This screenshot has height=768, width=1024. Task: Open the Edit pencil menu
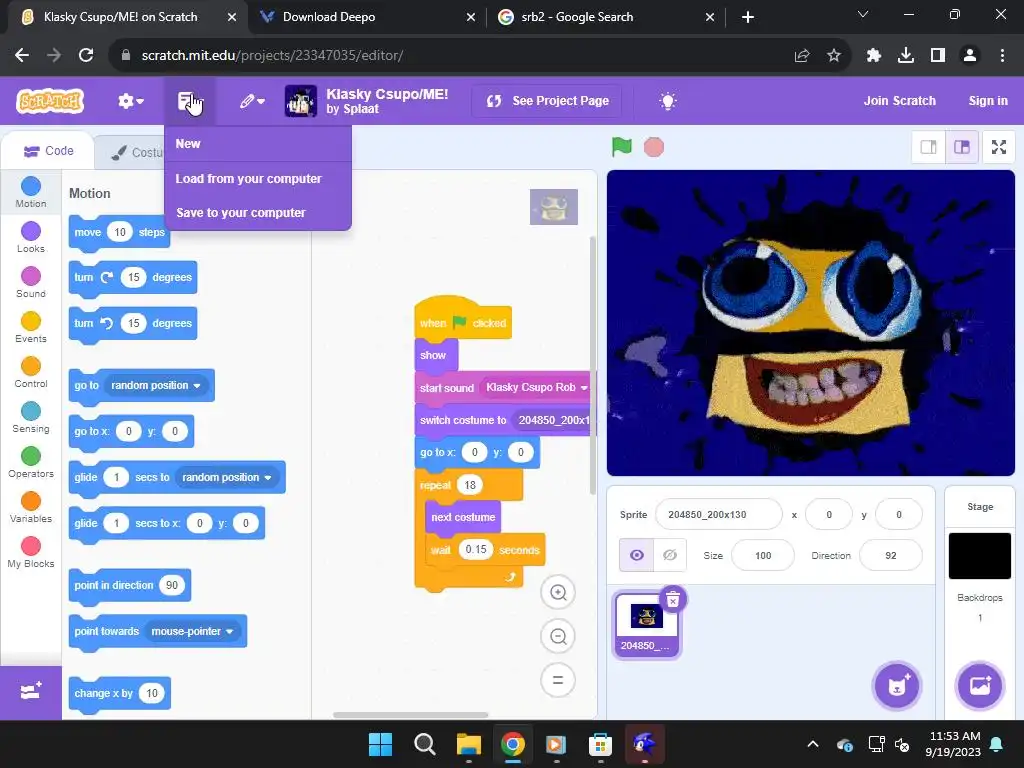(x=251, y=101)
